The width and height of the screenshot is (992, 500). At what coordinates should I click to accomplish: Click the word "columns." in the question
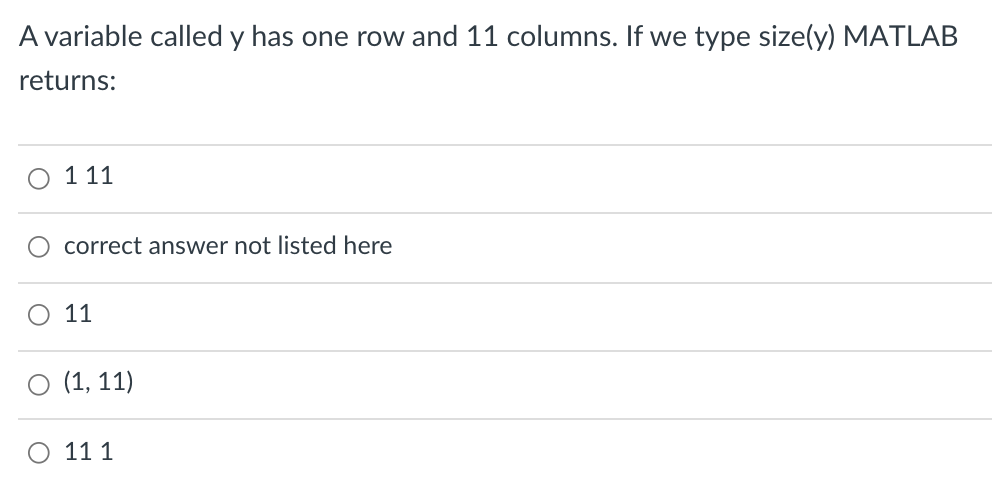[561, 37]
